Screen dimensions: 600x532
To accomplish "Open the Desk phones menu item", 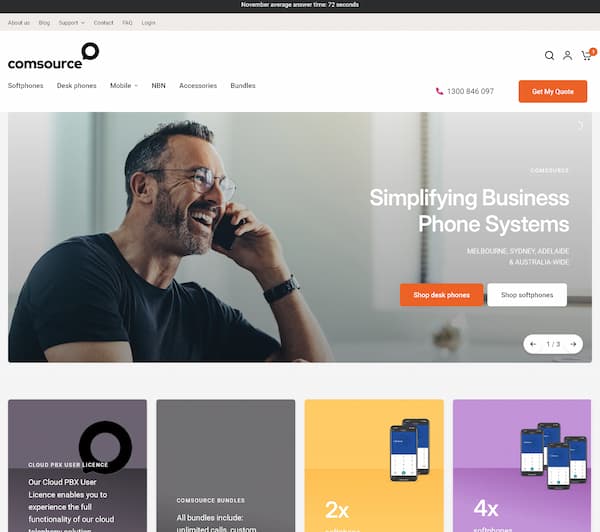I will pos(77,85).
